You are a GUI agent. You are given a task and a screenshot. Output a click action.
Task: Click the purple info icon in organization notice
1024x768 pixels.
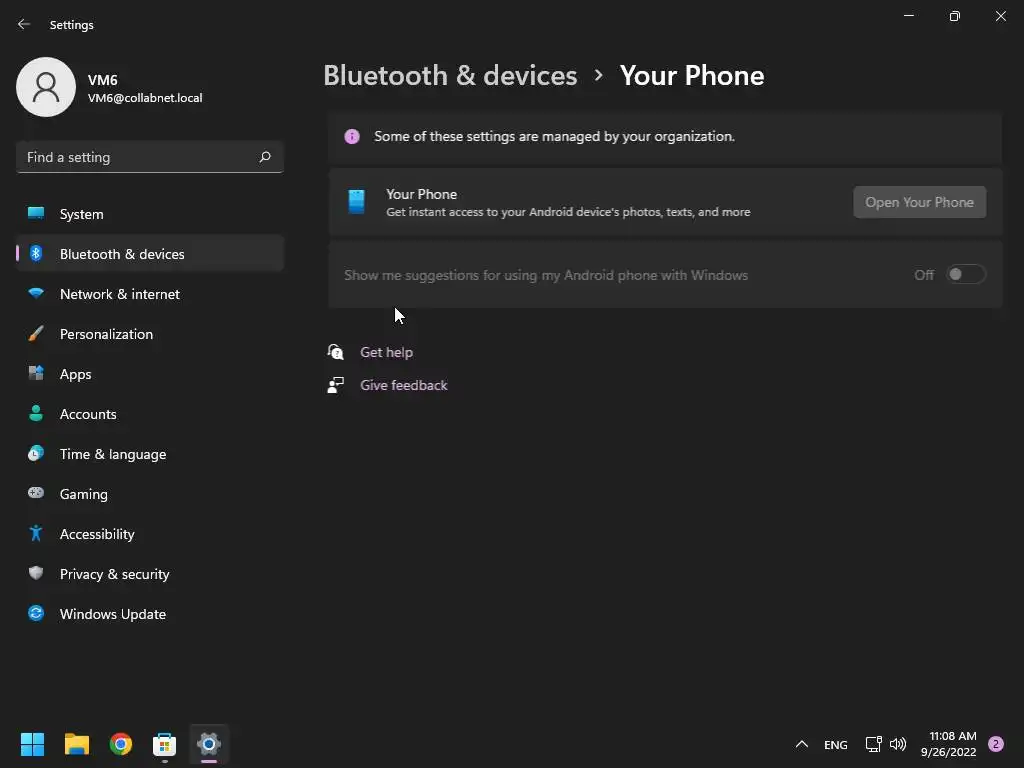pos(352,136)
